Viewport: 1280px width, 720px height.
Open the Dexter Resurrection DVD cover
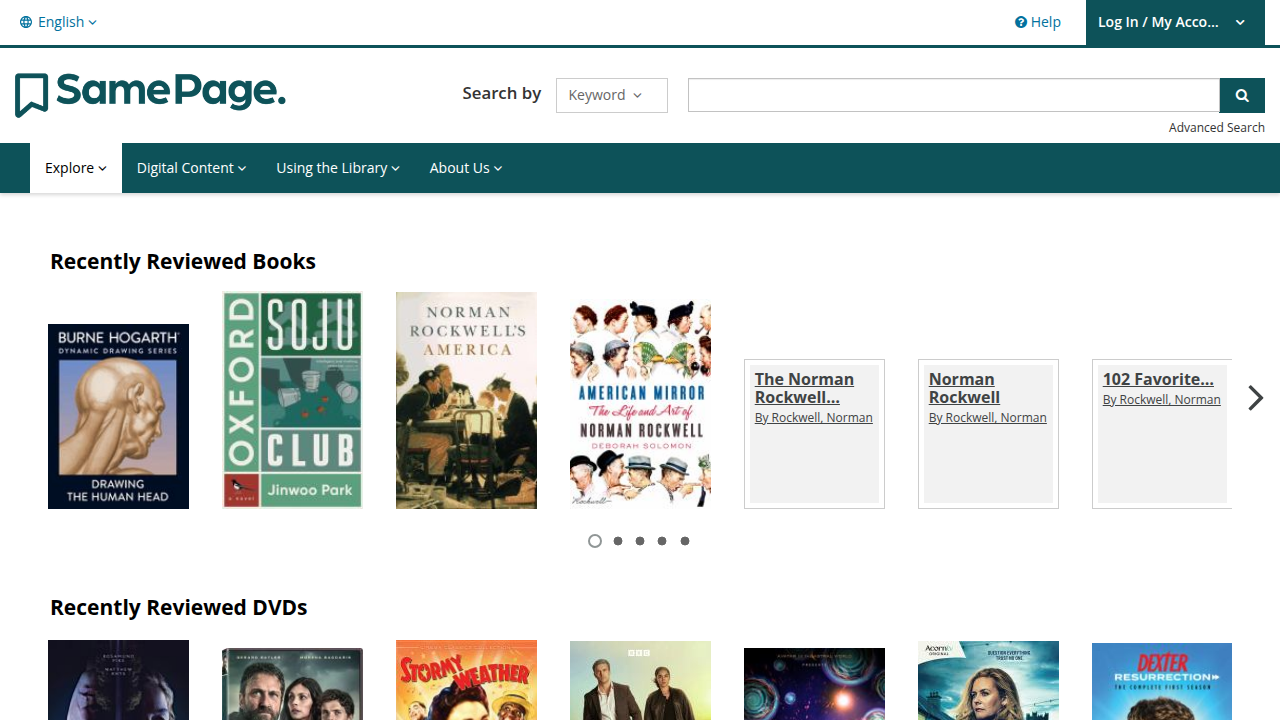(x=1162, y=681)
